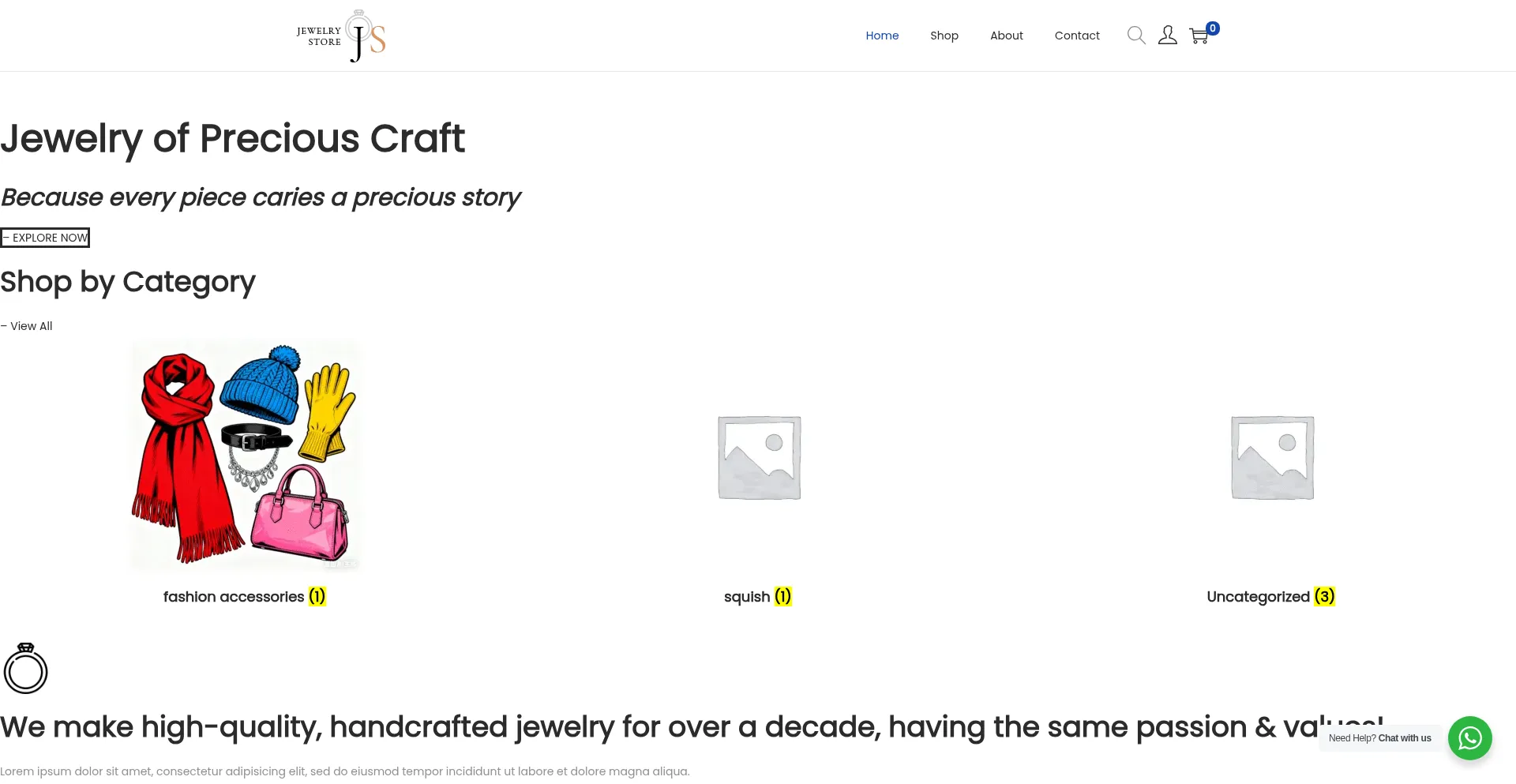Click the Jewelry Store logo
Image resolution: width=1516 pixels, height=784 pixels.
(x=341, y=35)
